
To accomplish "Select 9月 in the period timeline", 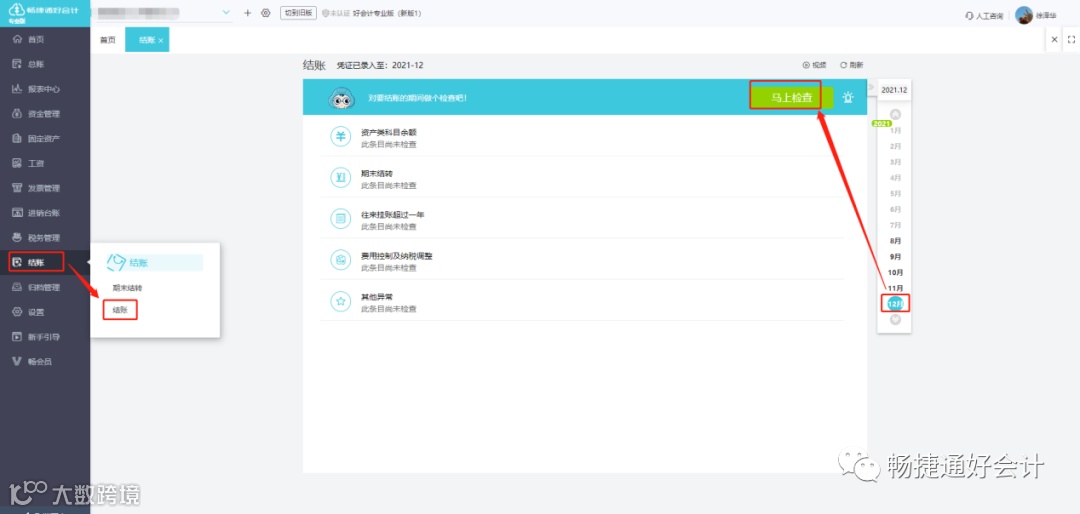I will click(x=895, y=256).
